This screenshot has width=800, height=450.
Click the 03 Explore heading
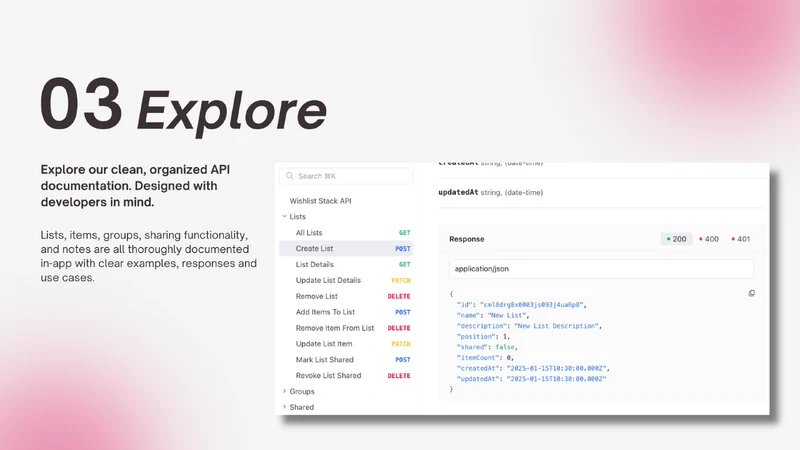tap(184, 106)
